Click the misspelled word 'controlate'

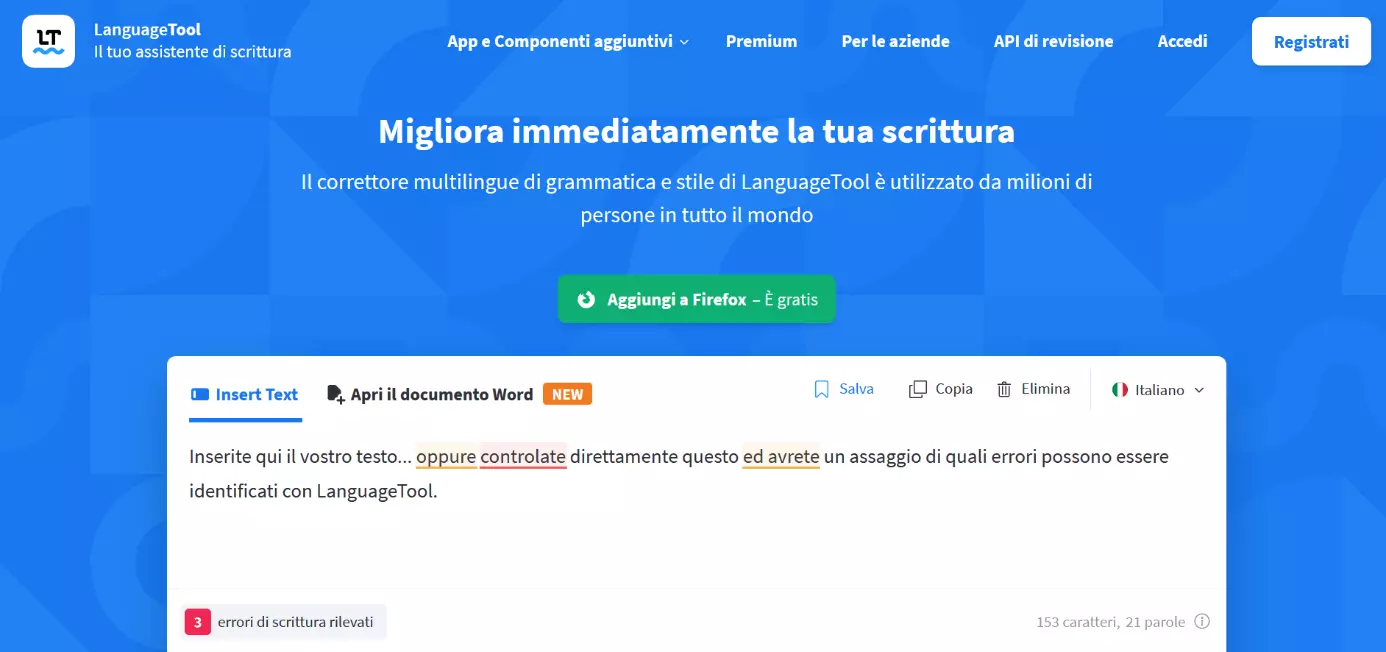click(x=523, y=457)
